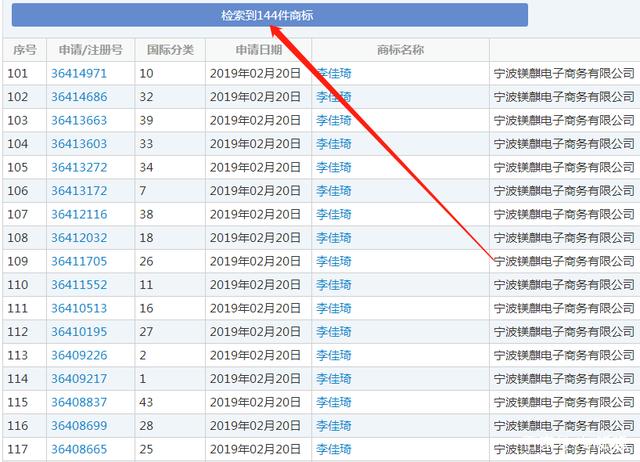Click trademark name 李佳琦 in row 107

click(333, 214)
